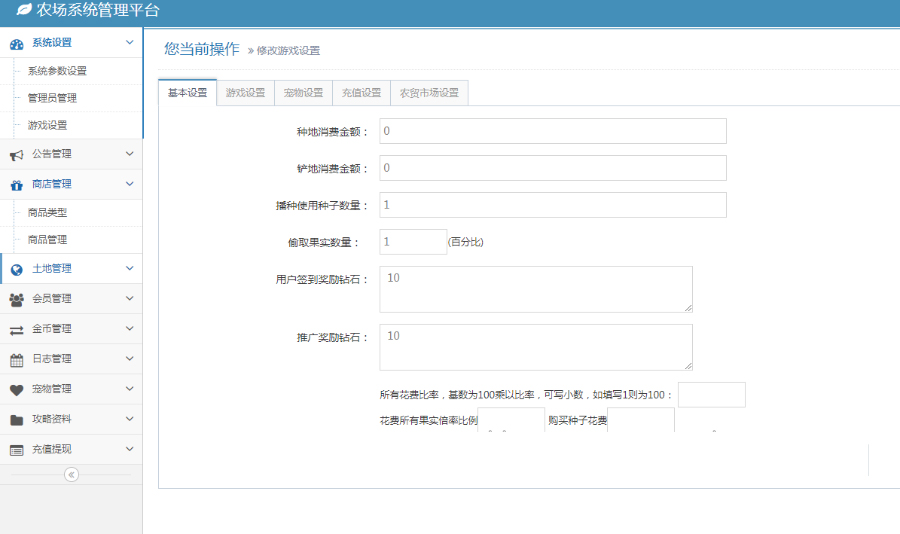Click the 宠物管理 heart icon

[x=16, y=389]
